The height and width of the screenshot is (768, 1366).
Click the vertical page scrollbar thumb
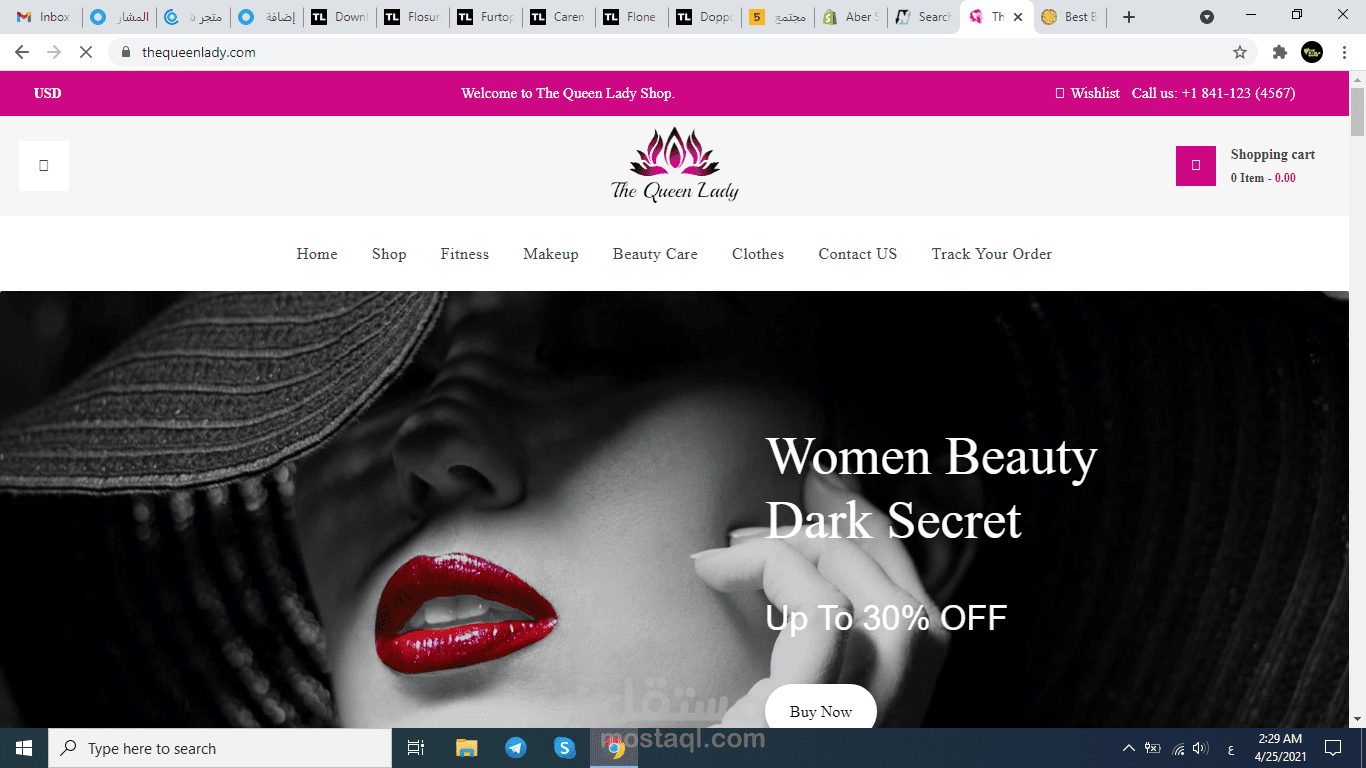pos(1357,112)
